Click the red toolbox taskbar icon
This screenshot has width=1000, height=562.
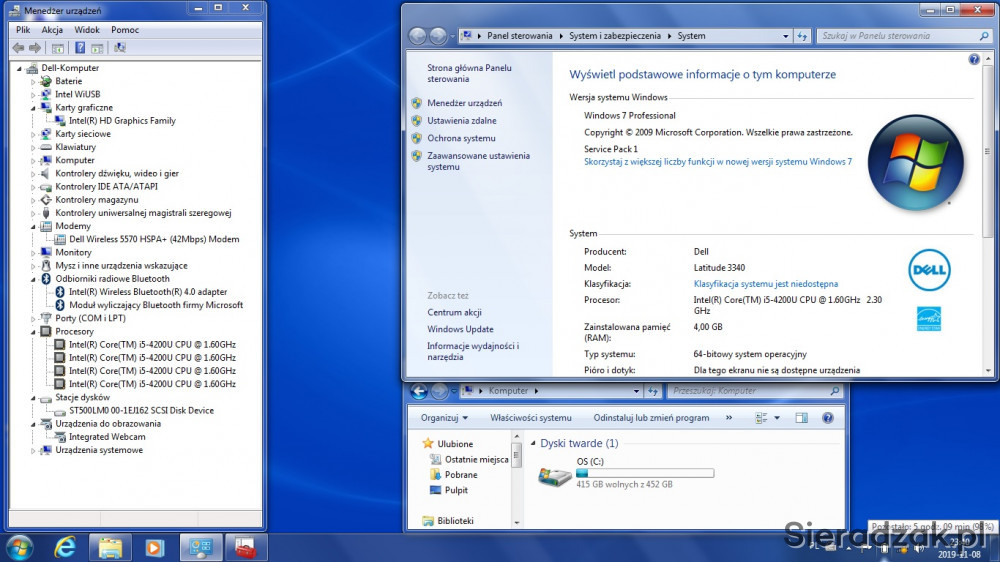245,547
